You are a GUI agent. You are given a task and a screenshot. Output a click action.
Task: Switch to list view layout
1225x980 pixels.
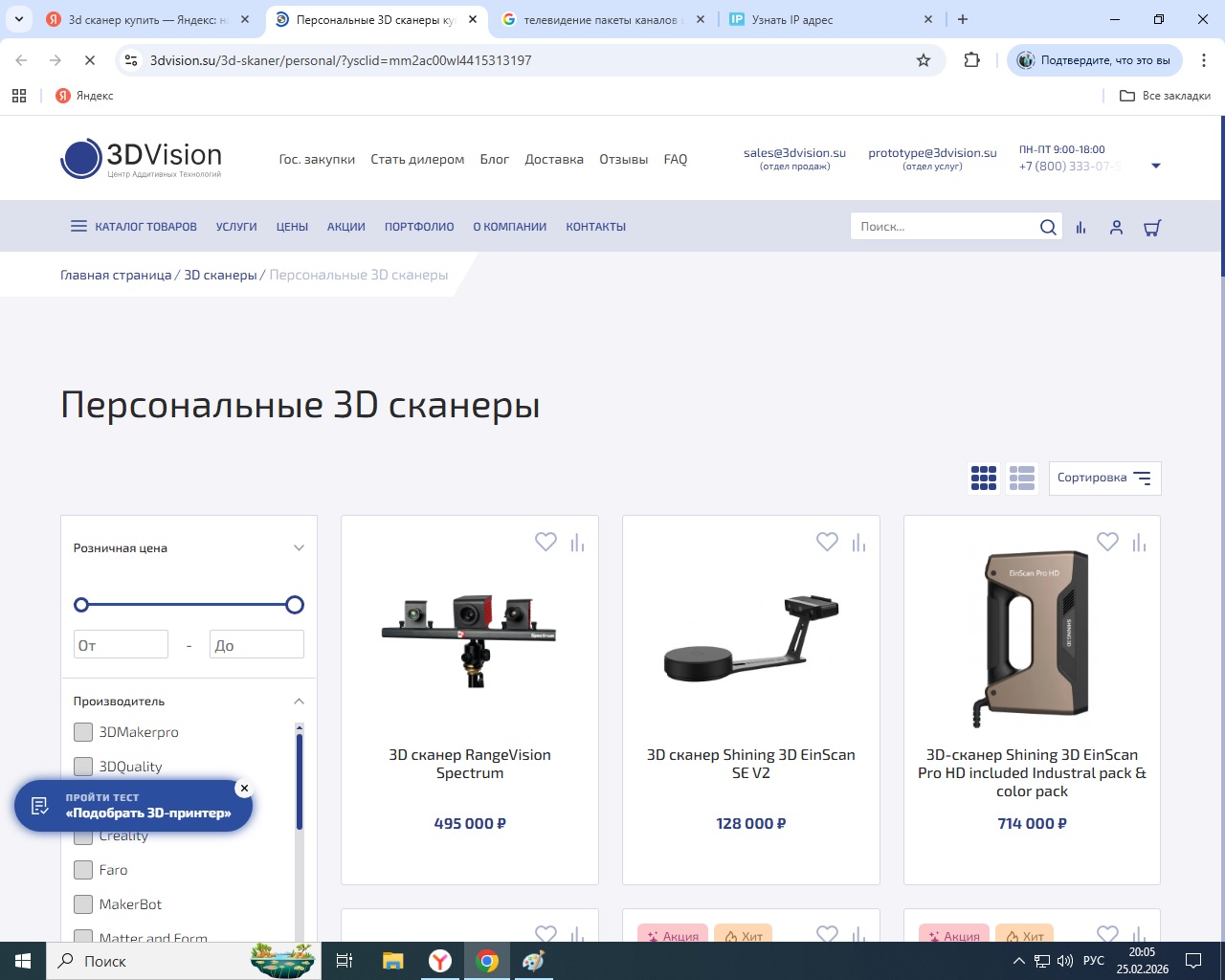point(1022,478)
